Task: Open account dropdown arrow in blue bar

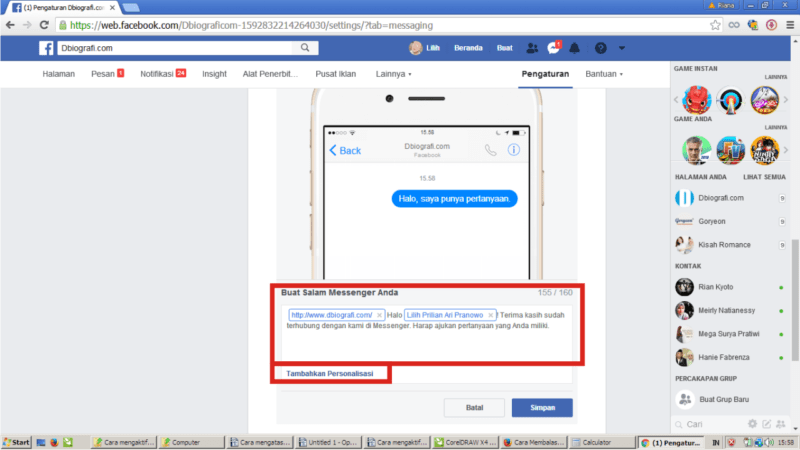Action: point(621,48)
